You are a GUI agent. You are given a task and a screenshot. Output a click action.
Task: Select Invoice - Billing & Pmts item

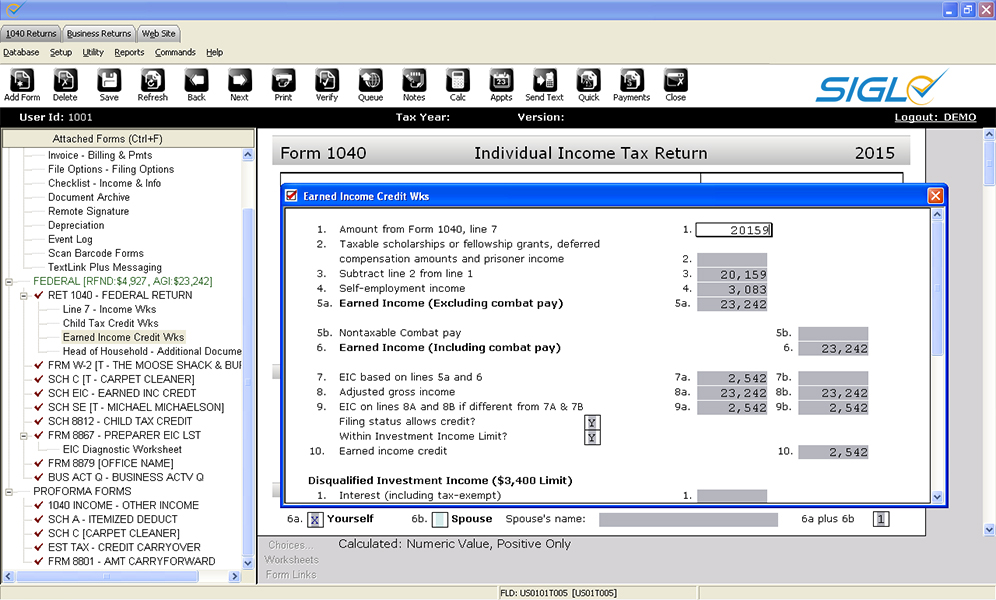[x=100, y=155]
